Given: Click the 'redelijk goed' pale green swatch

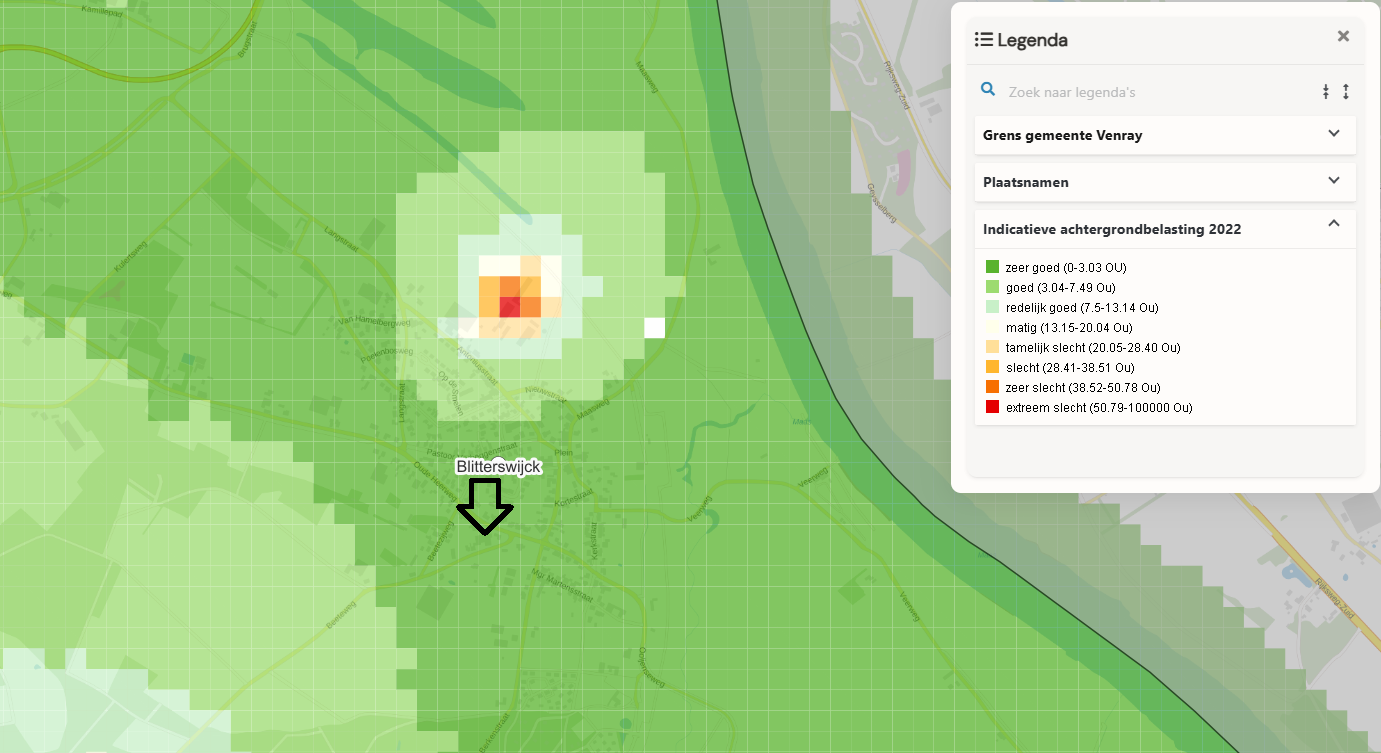Looking at the screenshot, I should tap(992, 307).
